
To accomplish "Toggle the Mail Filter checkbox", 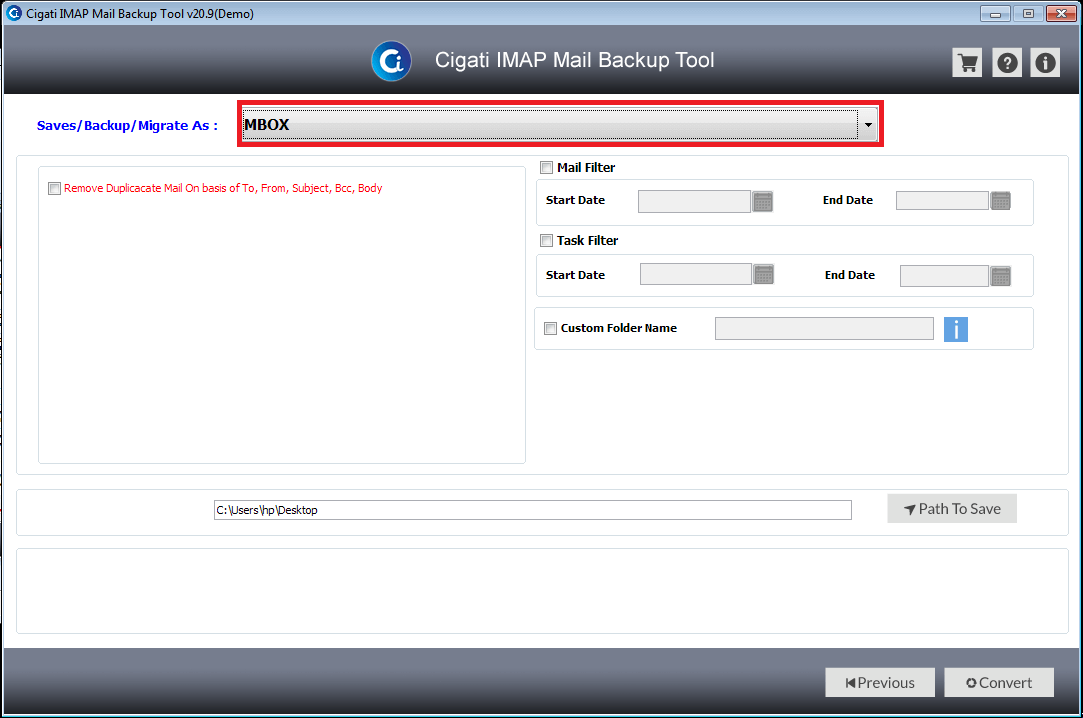I will point(546,167).
